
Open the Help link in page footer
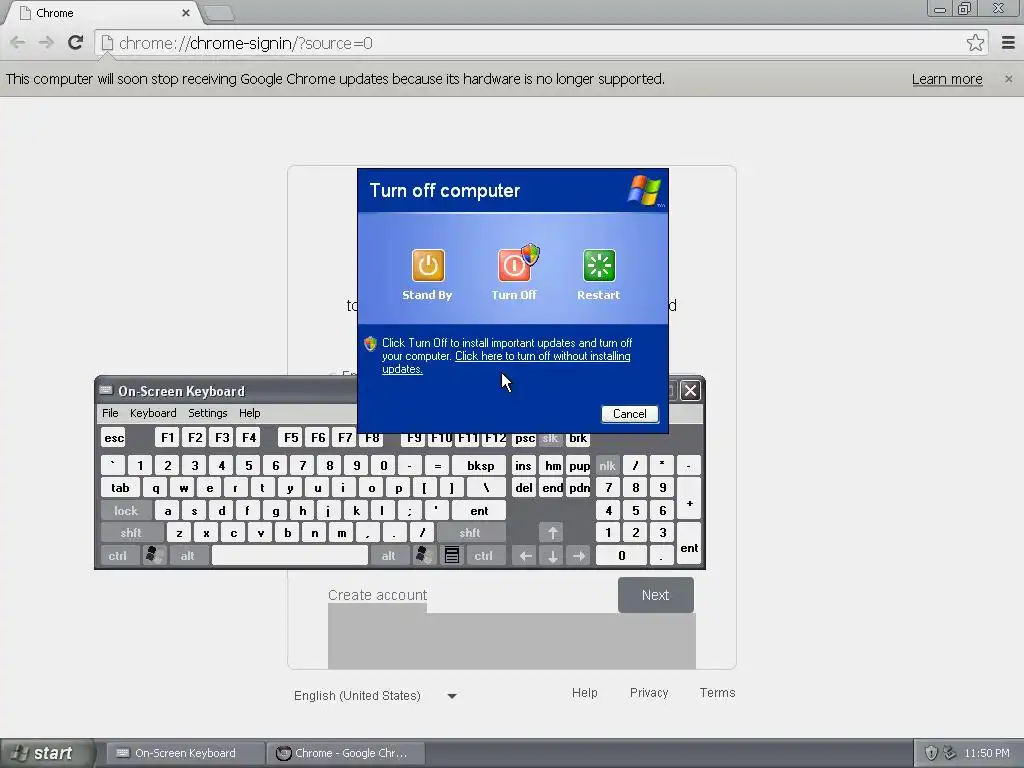pyautogui.click(x=584, y=693)
